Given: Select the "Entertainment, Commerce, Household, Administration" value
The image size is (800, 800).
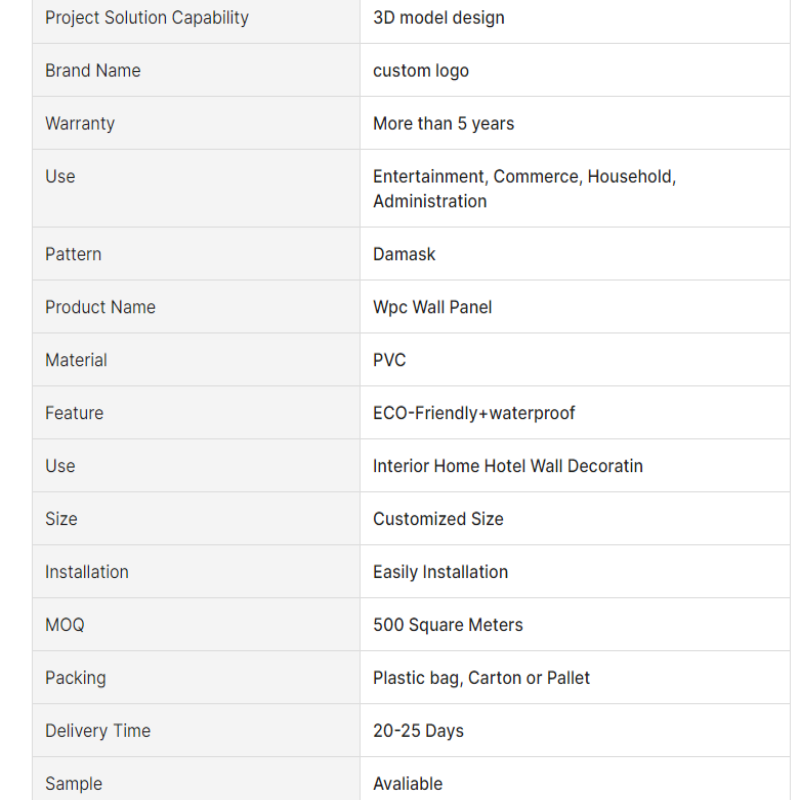Looking at the screenshot, I should click(524, 189).
